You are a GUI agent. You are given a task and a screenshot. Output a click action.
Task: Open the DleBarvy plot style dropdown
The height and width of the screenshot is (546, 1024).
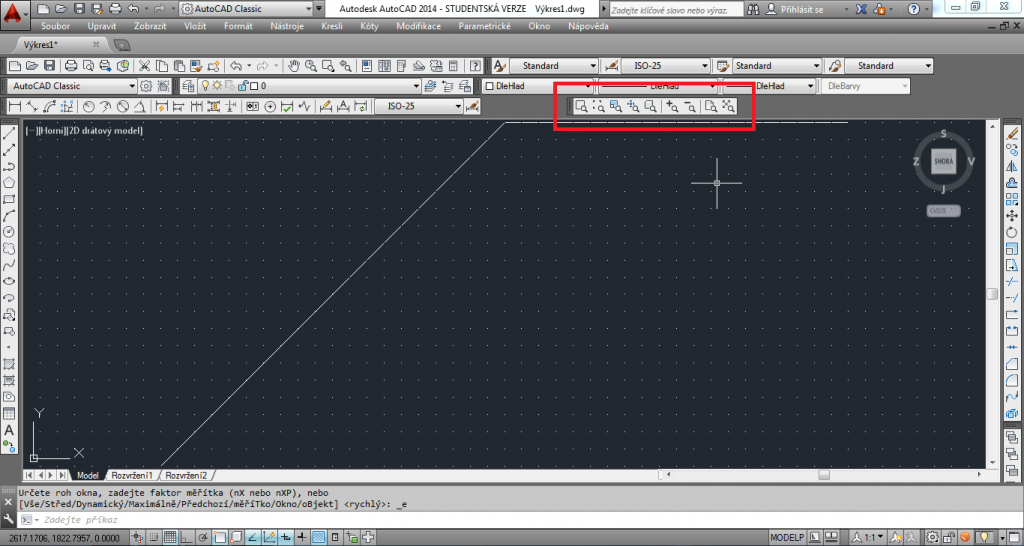(865, 86)
